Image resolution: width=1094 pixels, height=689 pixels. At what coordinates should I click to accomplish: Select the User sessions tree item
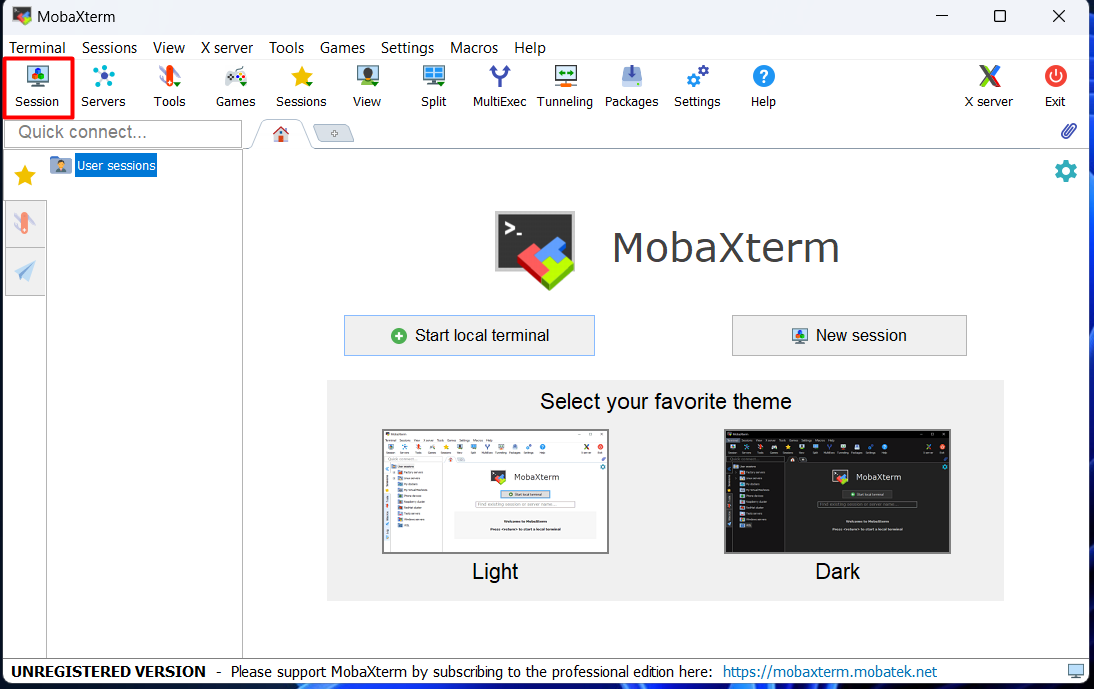click(116, 165)
